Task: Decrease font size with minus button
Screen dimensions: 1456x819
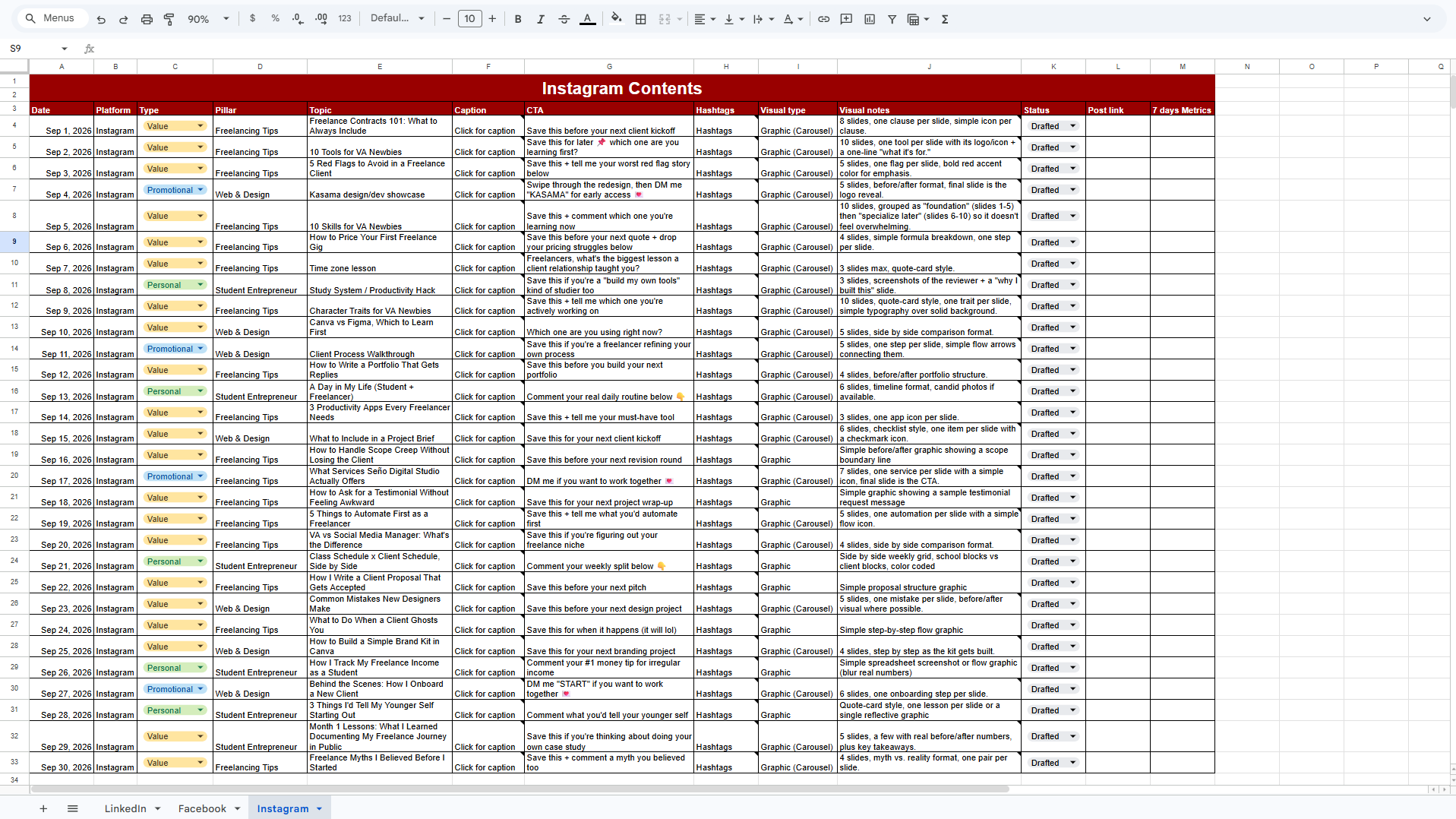Action: click(x=447, y=19)
